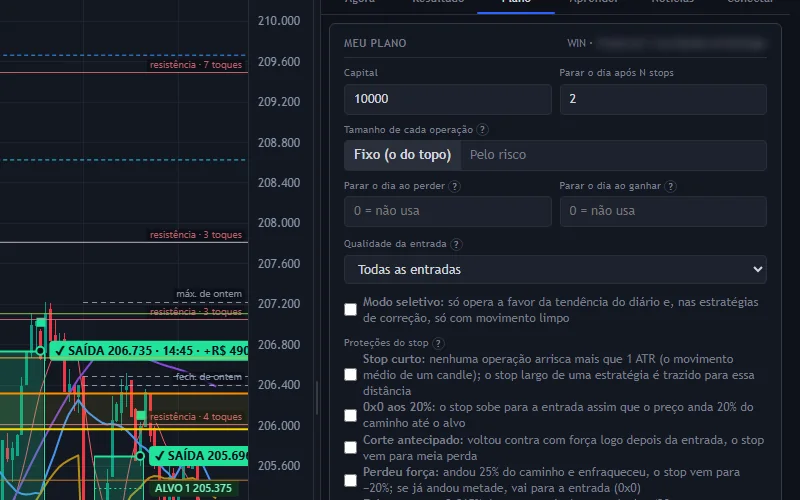Select the 210.000 price axis value

[279, 21]
